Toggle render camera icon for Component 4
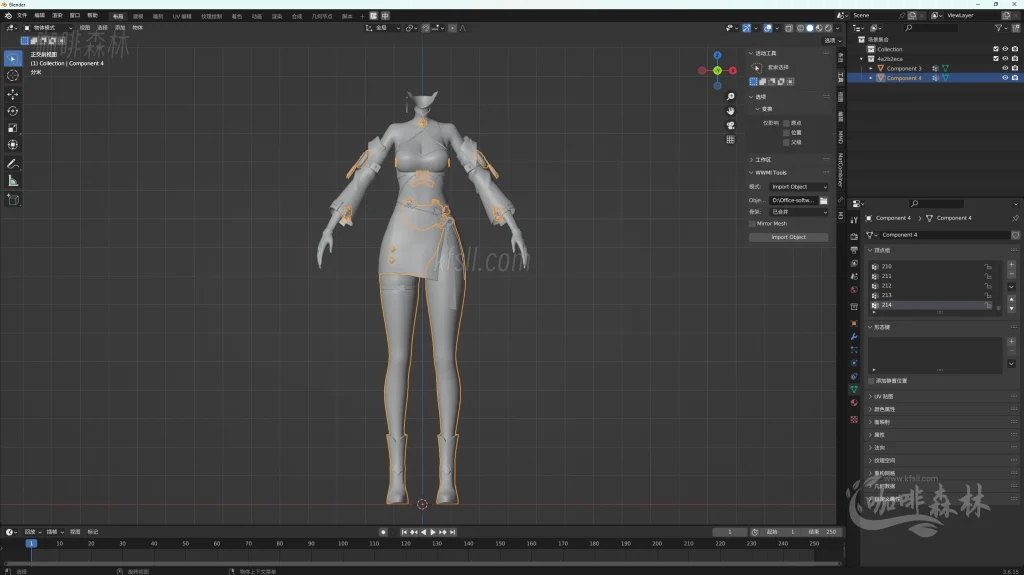This screenshot has height=575, width=1024. (x=1015, y=78)
